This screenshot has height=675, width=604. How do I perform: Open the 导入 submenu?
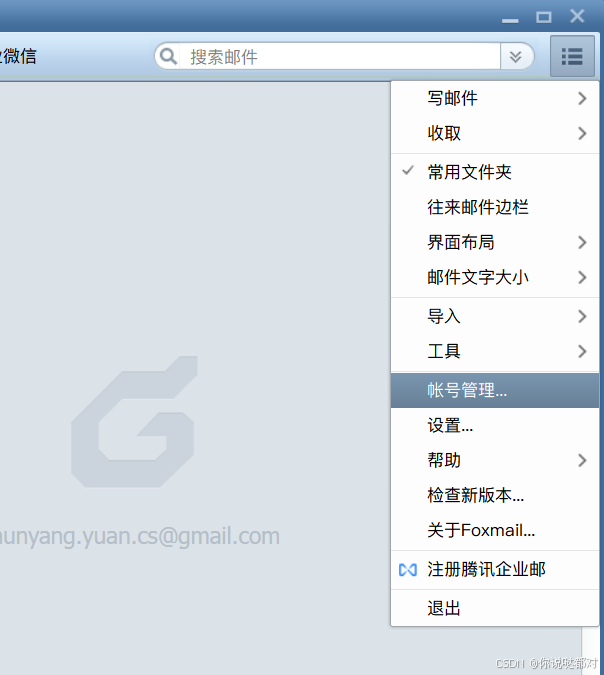495,316
